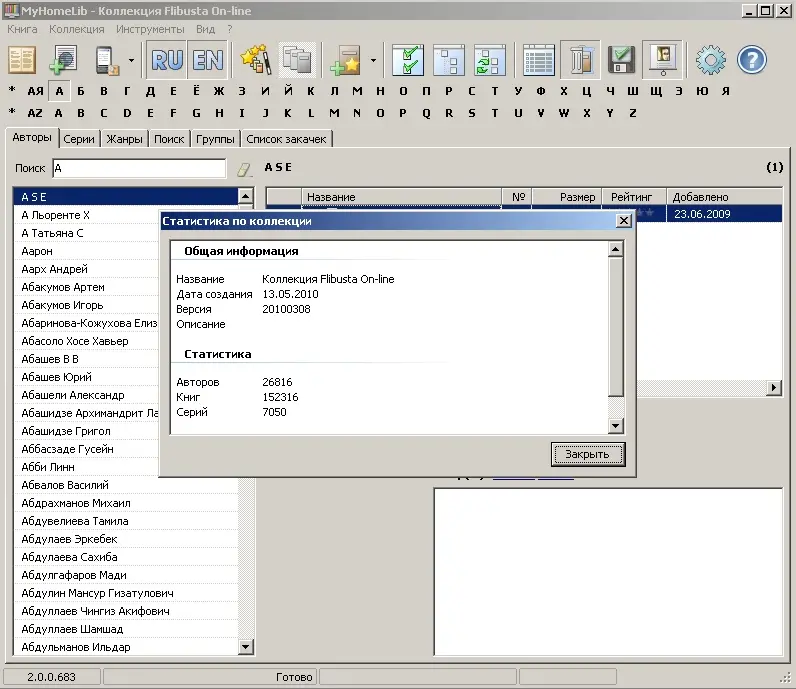Click the tree refresh green arrows icon

pos(489,60)
